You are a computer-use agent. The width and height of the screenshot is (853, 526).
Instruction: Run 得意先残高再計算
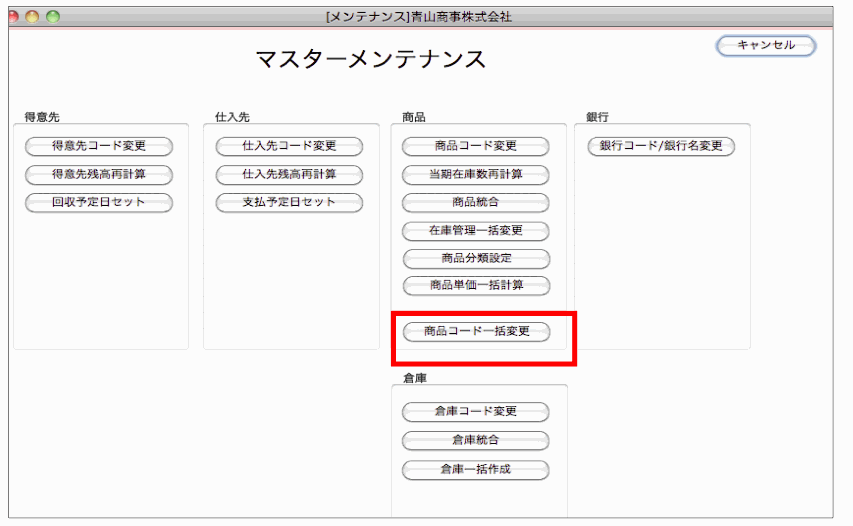(99, 175)
